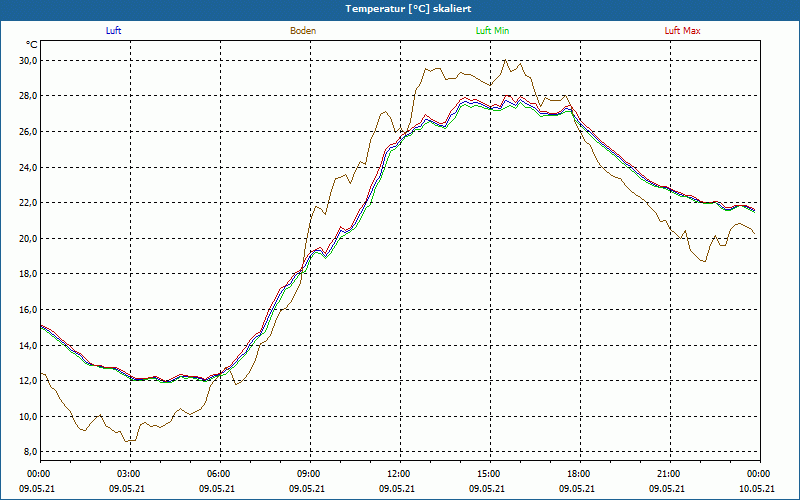Click the 26,0 y-axis value
Screen dimensions: 800x500
(29, 132)
